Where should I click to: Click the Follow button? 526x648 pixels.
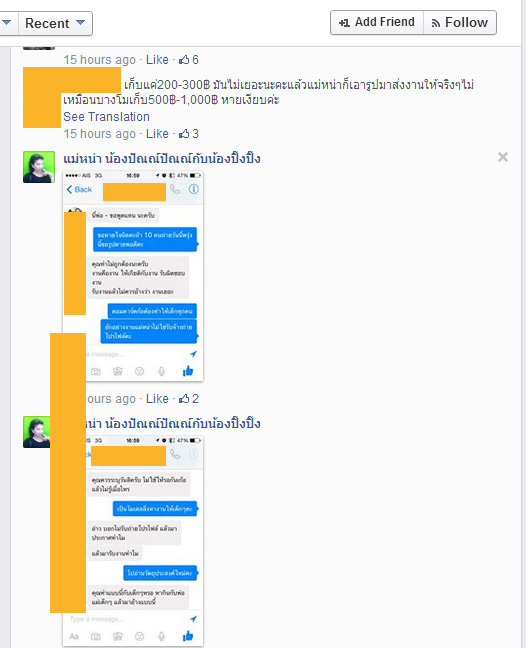460,22
